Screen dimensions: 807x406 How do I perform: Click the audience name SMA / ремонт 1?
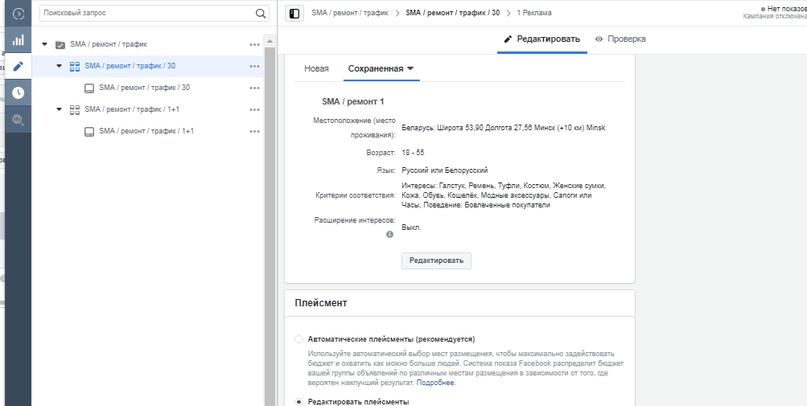(x=353, y=102)
